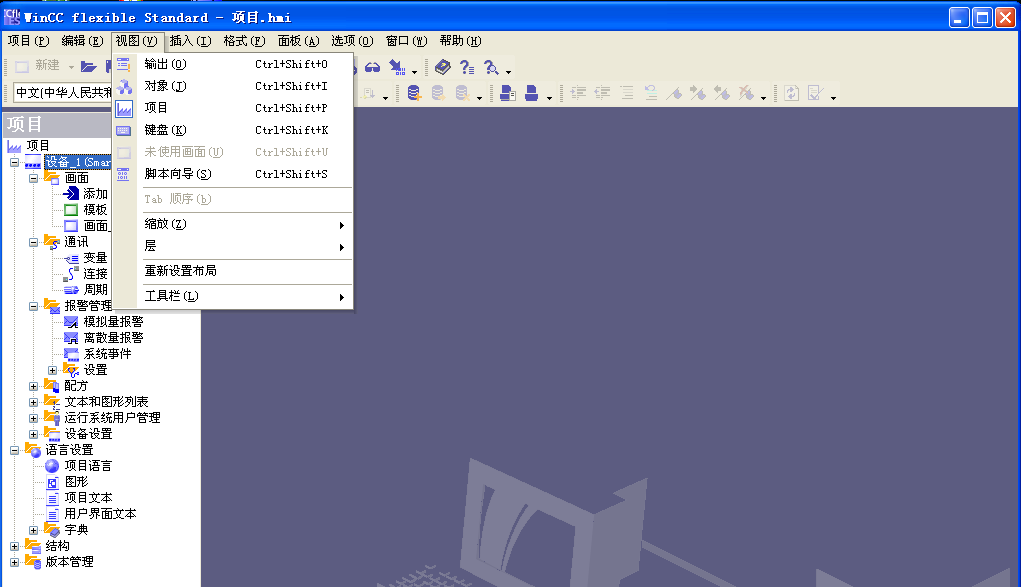Open the 帮助 Help menu
Image resolution: width=1021 pixels, height=587 pixels.
pyautogui.click(x=460, y=41)
